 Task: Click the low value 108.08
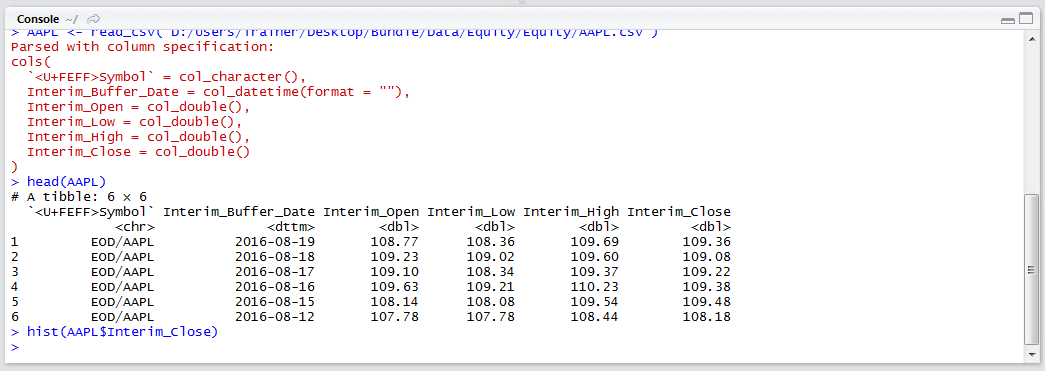tap(491, 301)
